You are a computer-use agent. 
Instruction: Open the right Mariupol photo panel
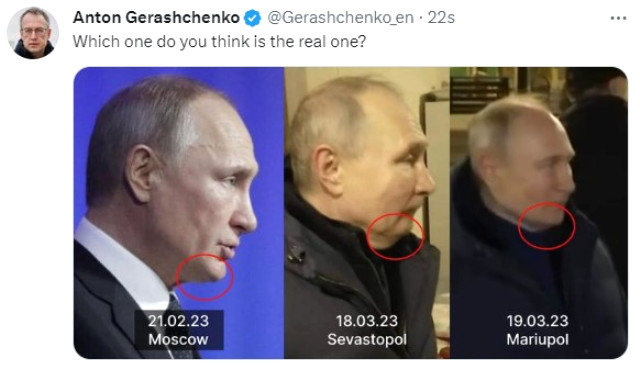tap(539, 213)
